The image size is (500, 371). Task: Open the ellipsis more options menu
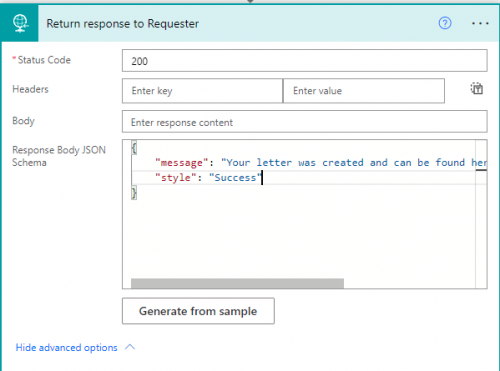(480, 24)
